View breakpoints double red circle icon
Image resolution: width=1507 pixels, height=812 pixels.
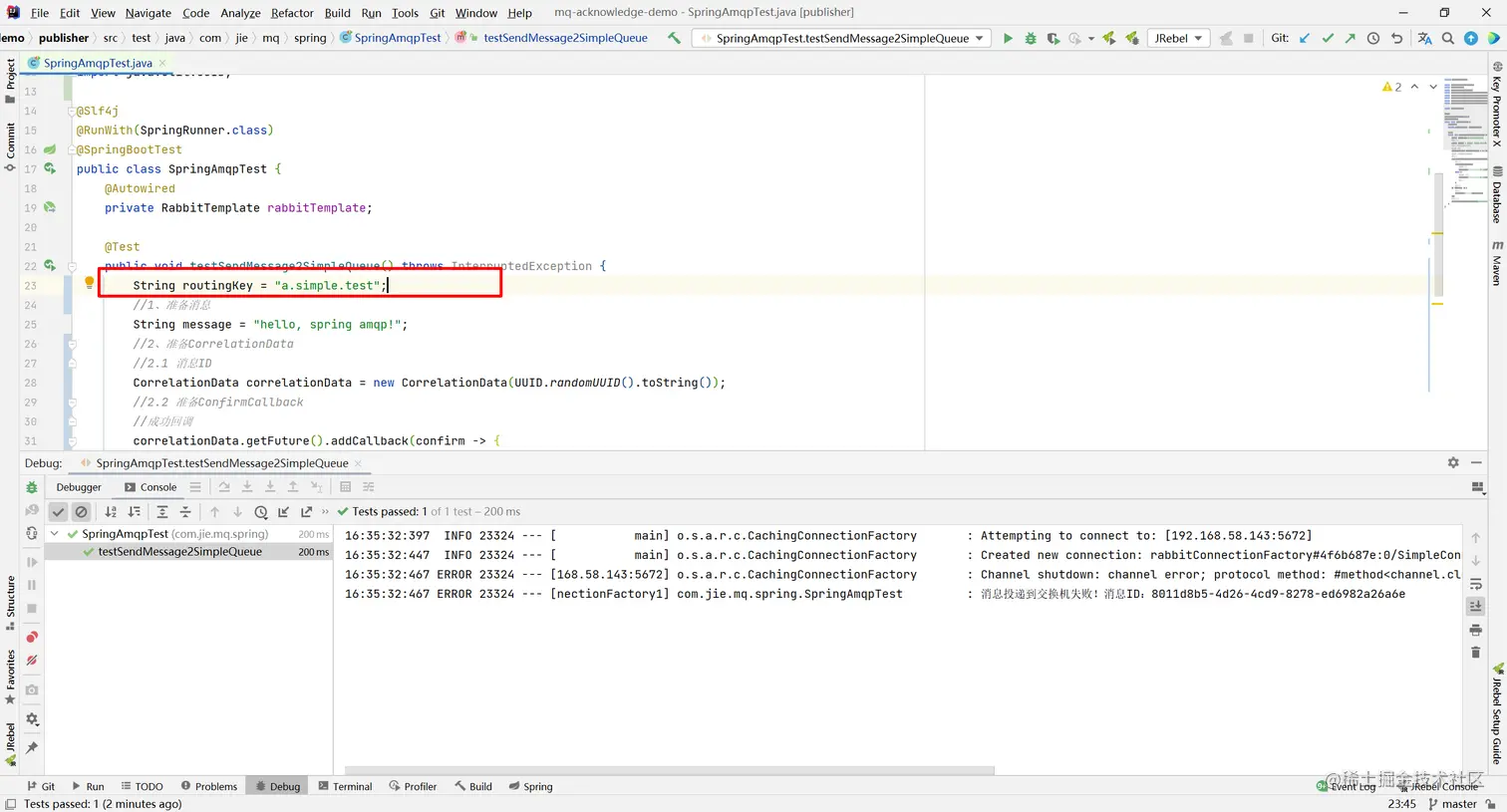[32, 637]
